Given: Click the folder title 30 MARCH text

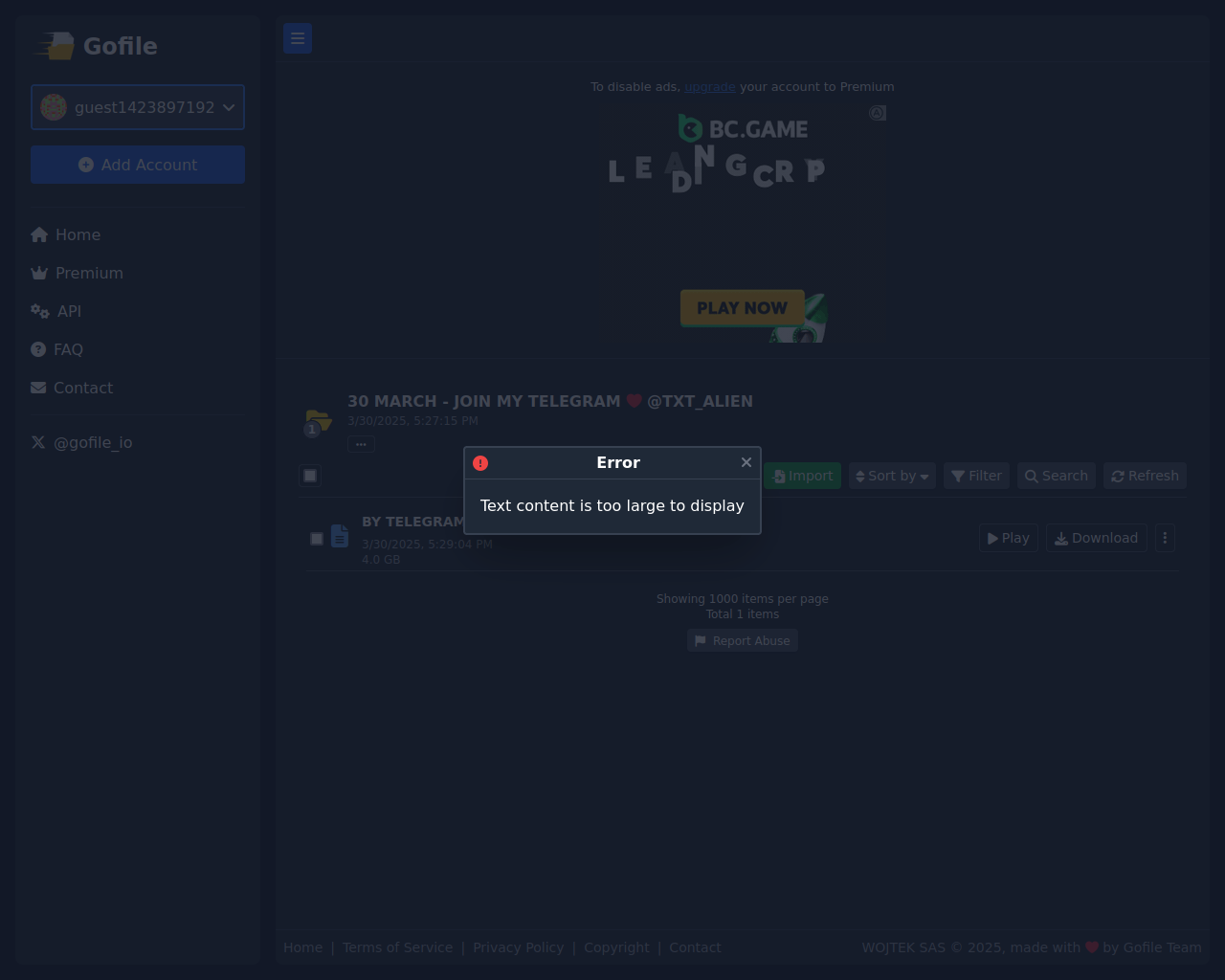Looking at the screenshot, I should tap(550, 401).
